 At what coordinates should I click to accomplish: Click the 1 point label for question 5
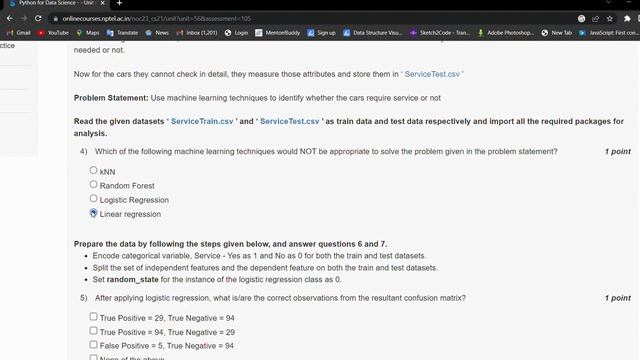pos(618,298)
